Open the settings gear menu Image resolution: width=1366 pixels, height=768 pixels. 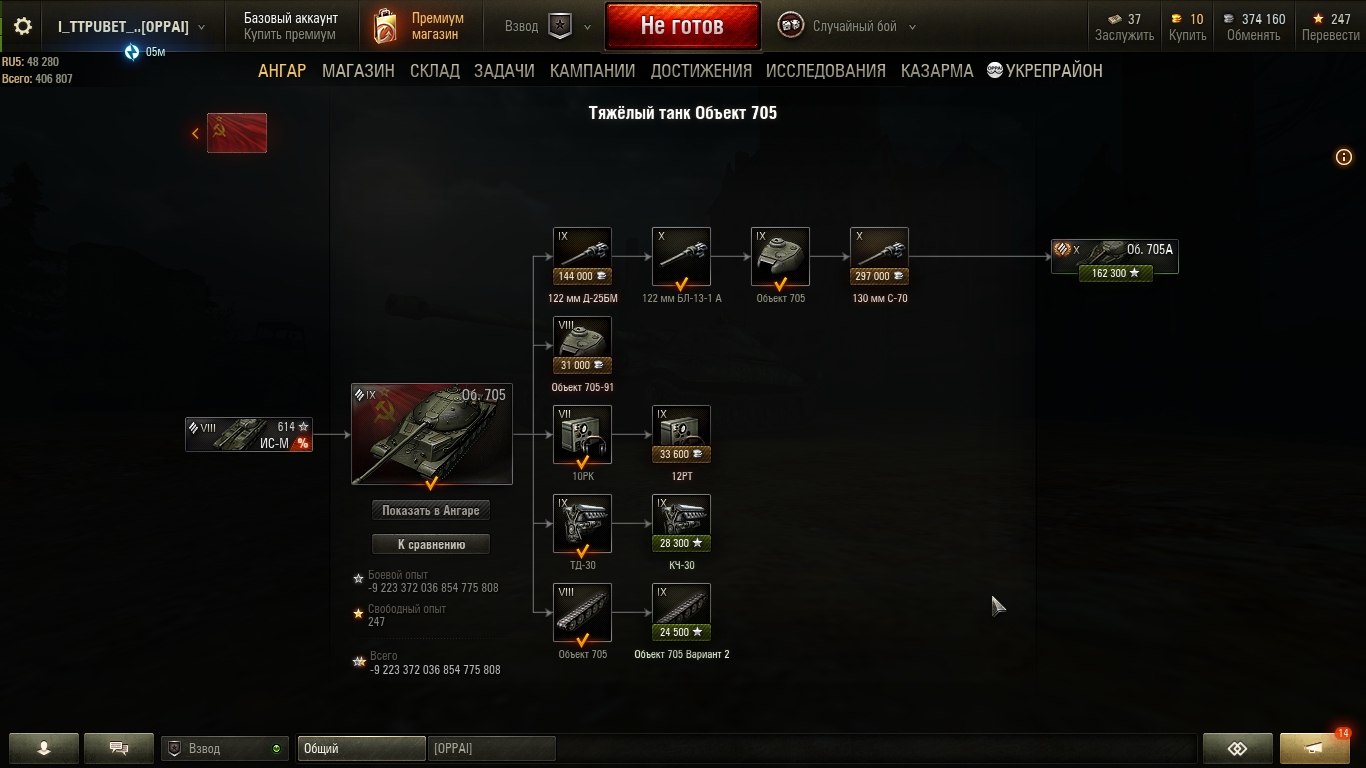coord(23,27)
